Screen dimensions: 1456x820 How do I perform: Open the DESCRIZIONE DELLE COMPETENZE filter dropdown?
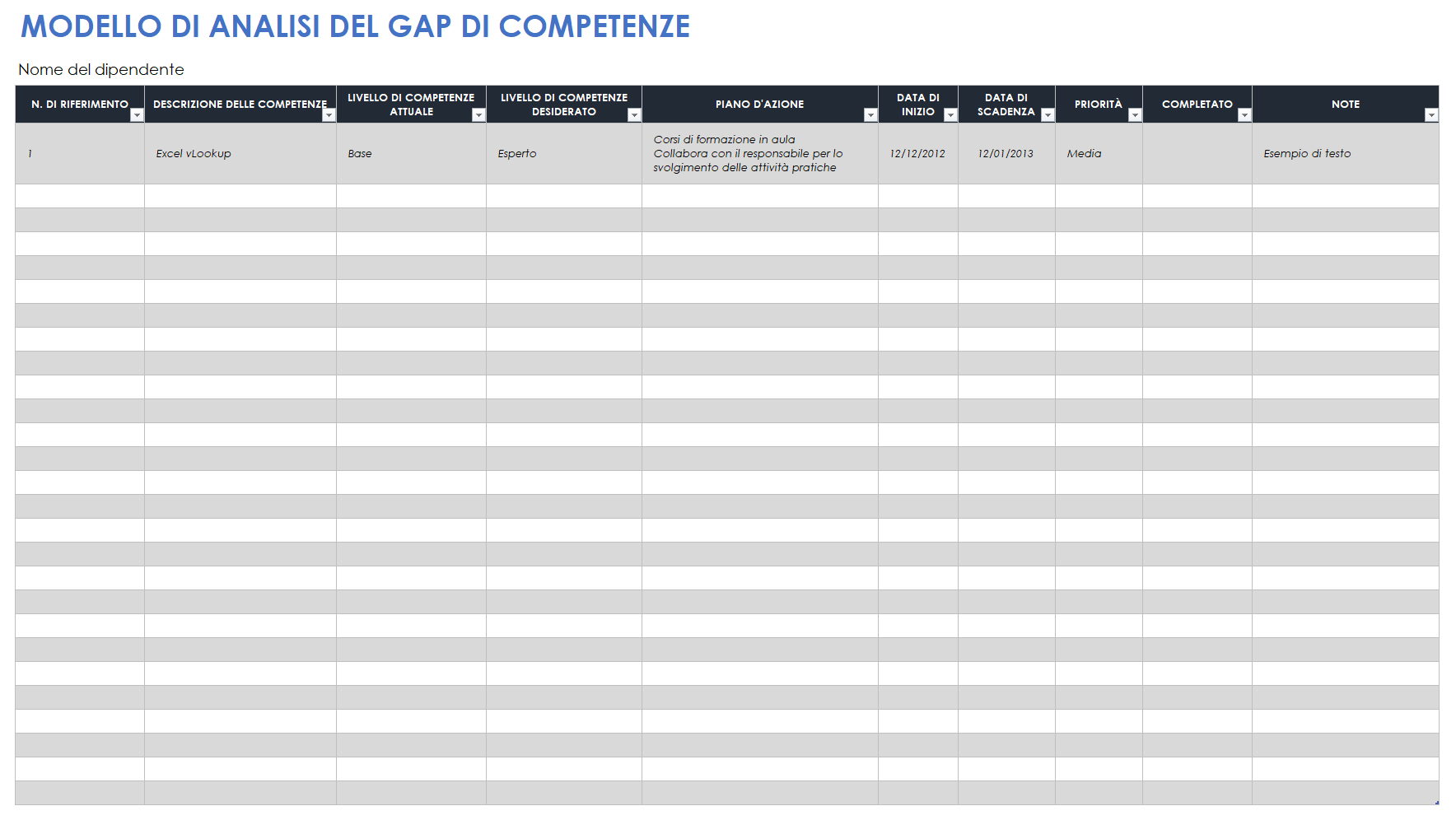(329, 115)
